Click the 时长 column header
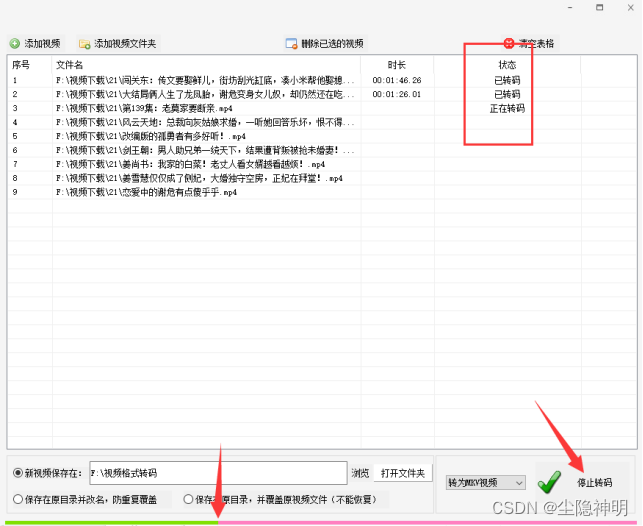The height and width of the screenshot is (526, 643). pos(397,65)
